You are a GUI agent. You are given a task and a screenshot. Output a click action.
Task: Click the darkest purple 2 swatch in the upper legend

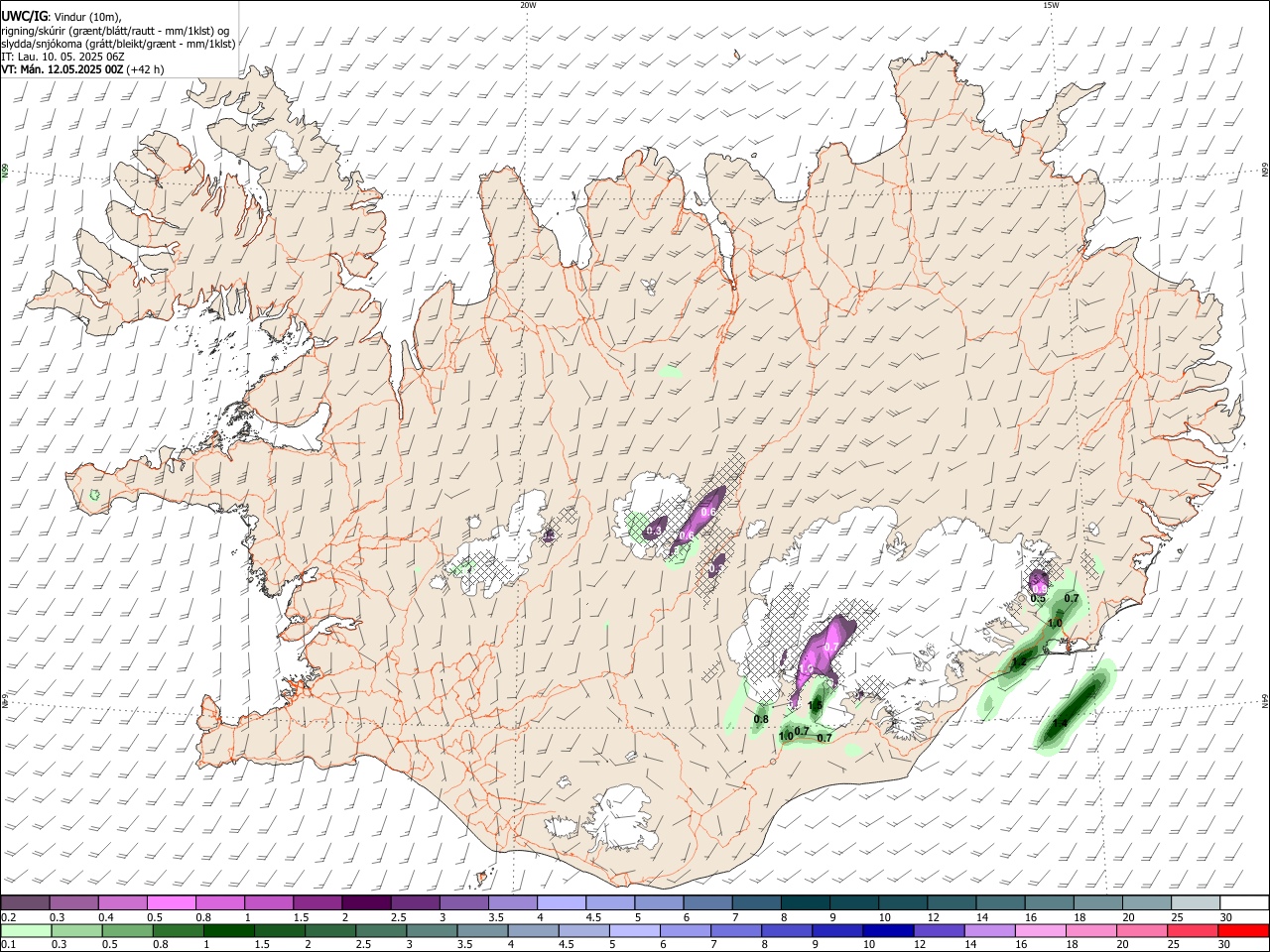pyautogui.click(x=365, y=903)
